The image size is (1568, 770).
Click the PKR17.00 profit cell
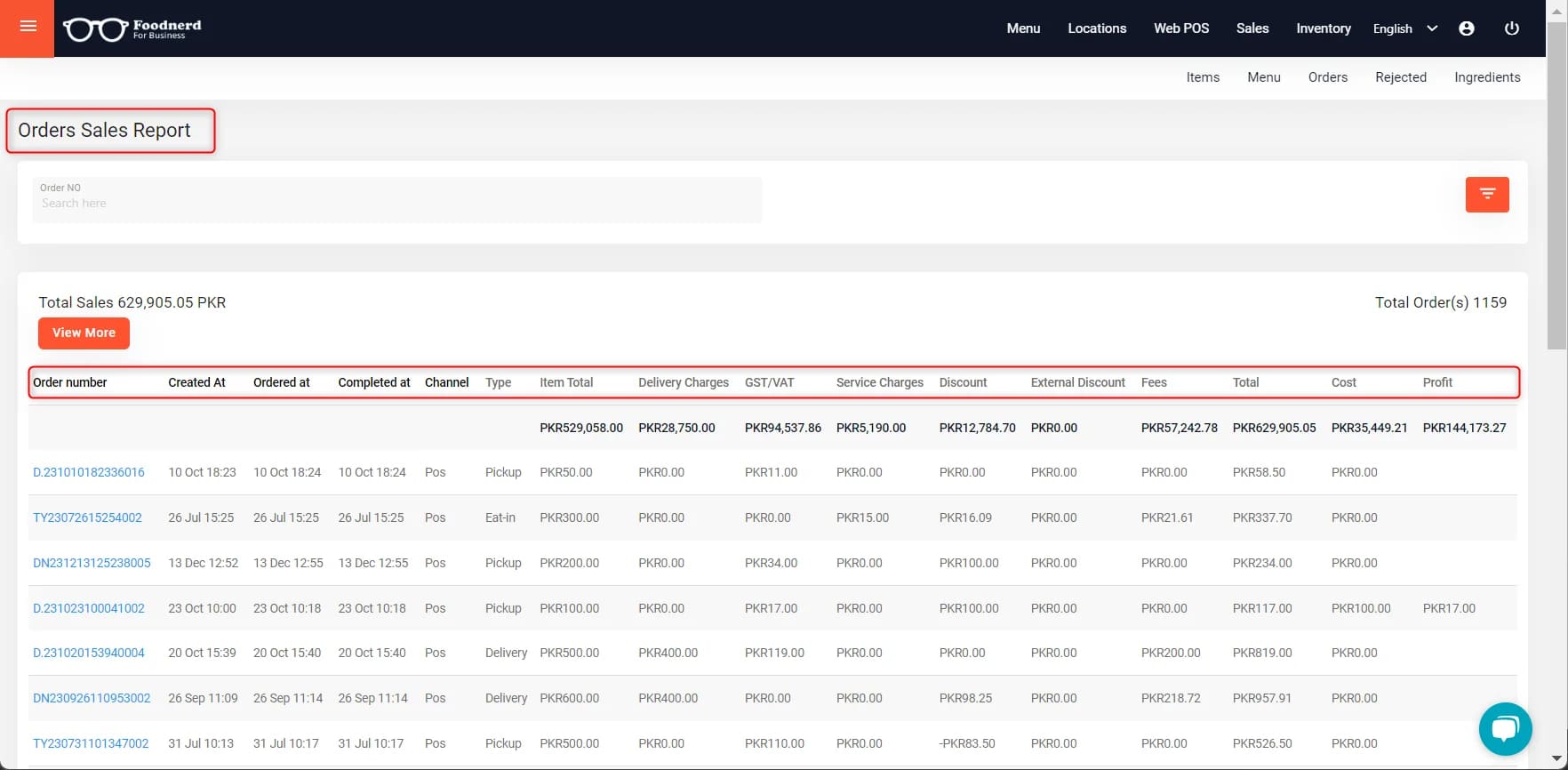(1449, 608)
